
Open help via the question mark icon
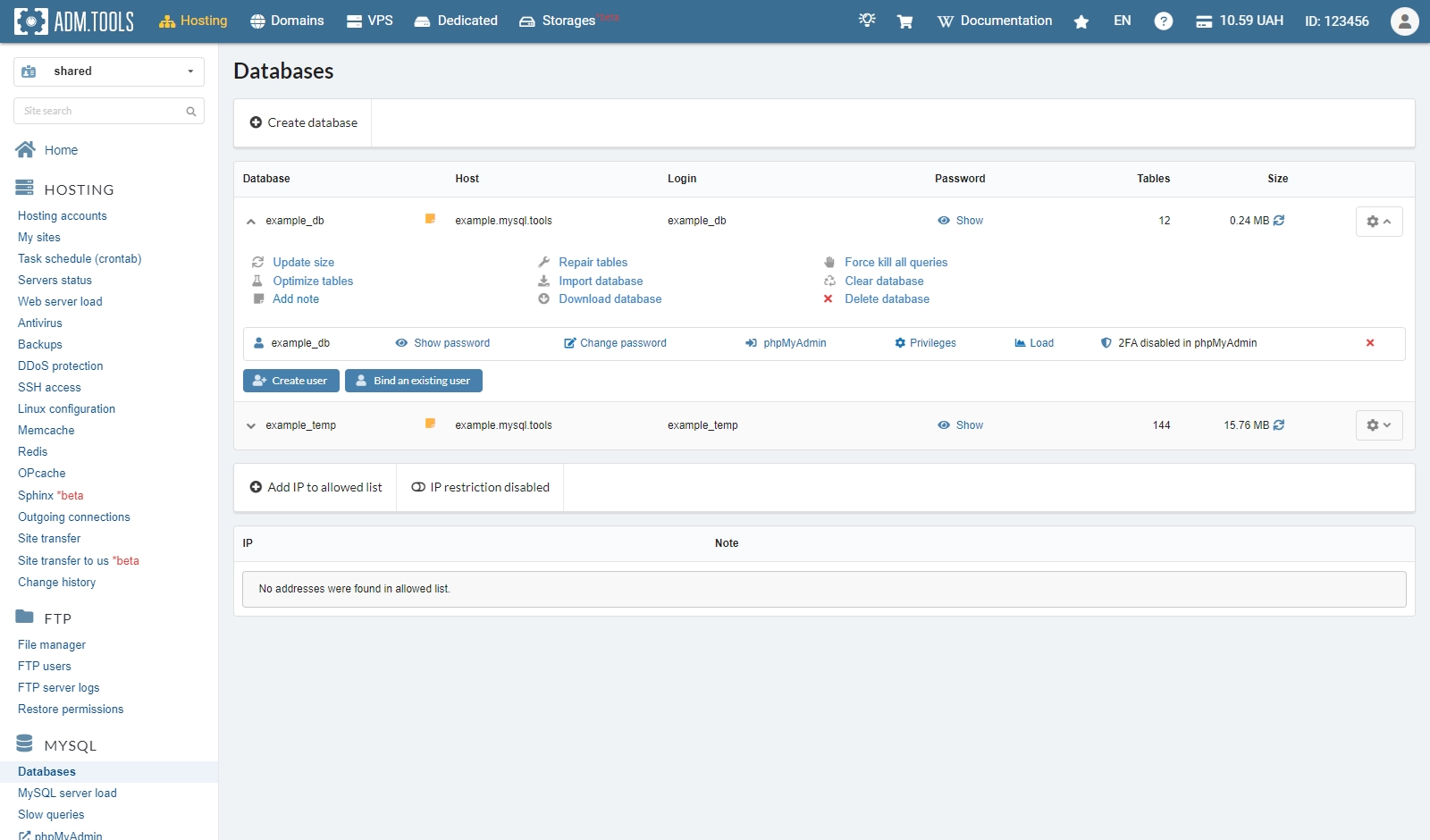coord(1164,20)
